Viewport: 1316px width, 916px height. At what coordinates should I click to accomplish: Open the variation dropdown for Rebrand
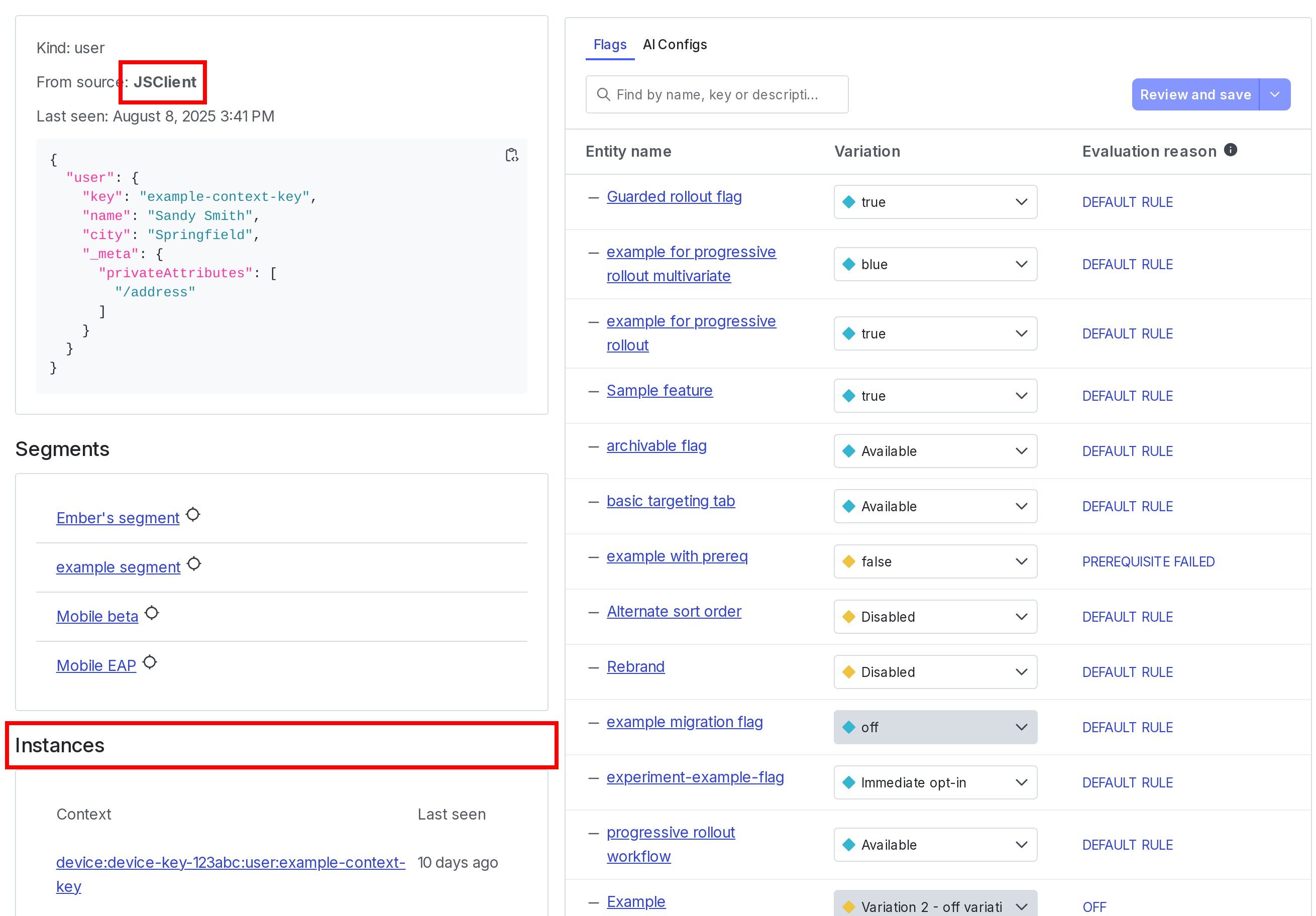(1021, 672)
